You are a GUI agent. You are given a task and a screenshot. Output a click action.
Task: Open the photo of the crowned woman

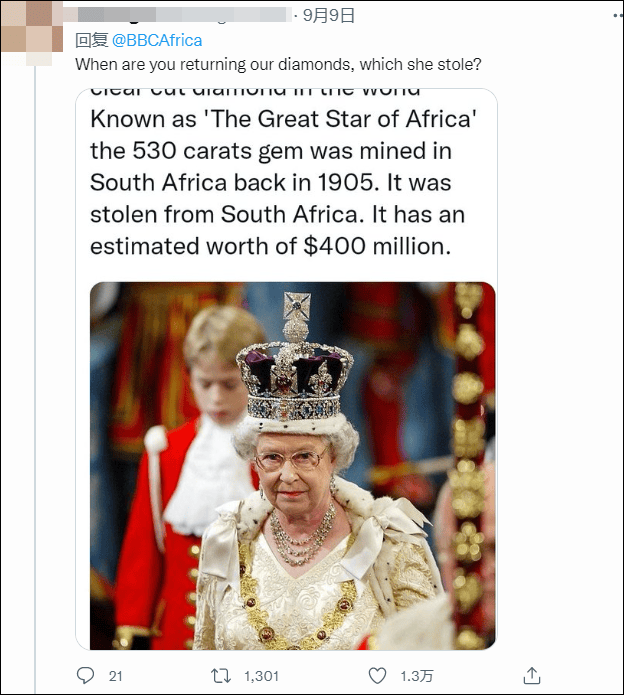tap(292, 465)
